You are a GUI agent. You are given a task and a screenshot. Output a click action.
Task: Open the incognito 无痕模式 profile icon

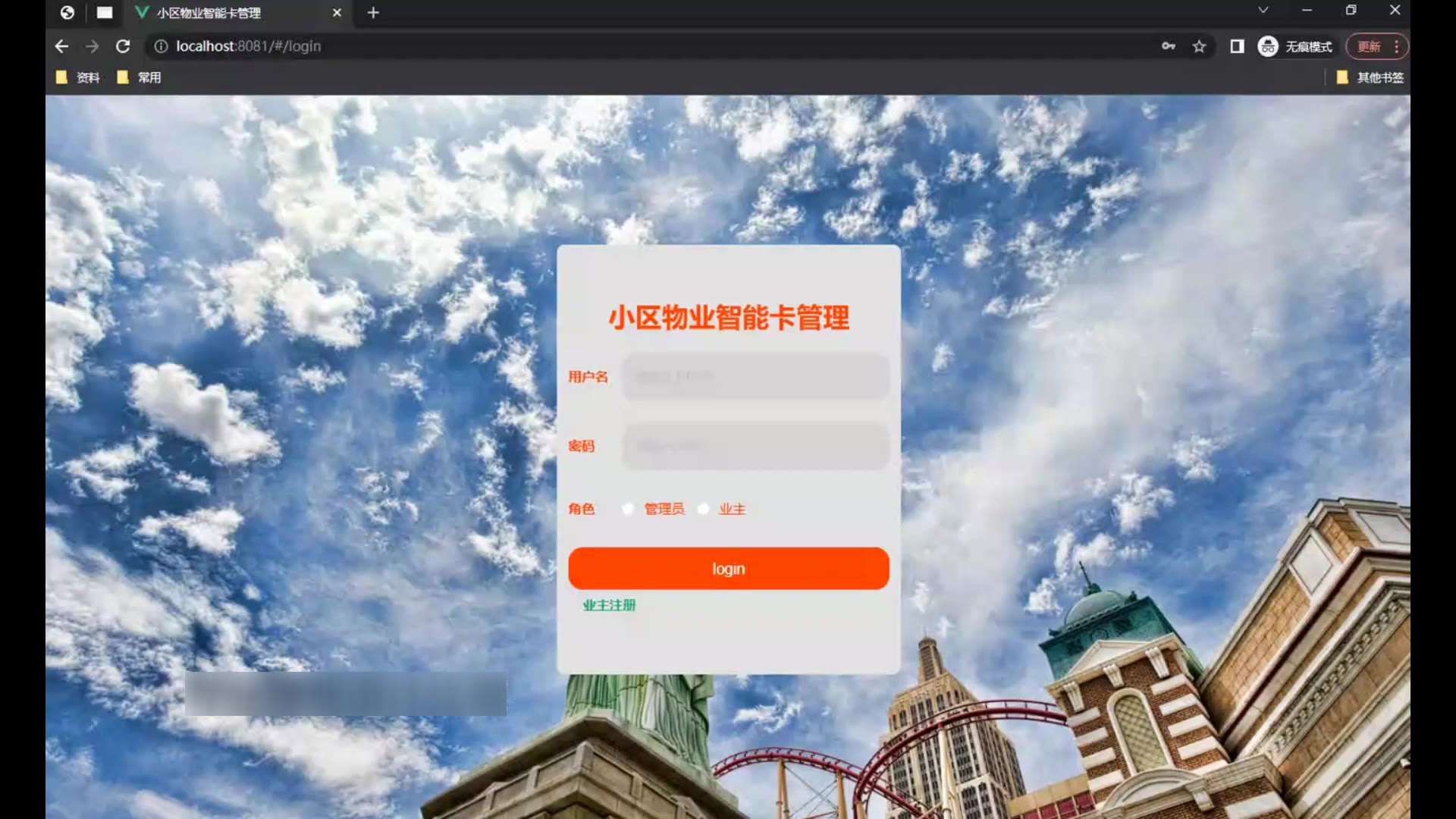tap(1268, 46)
